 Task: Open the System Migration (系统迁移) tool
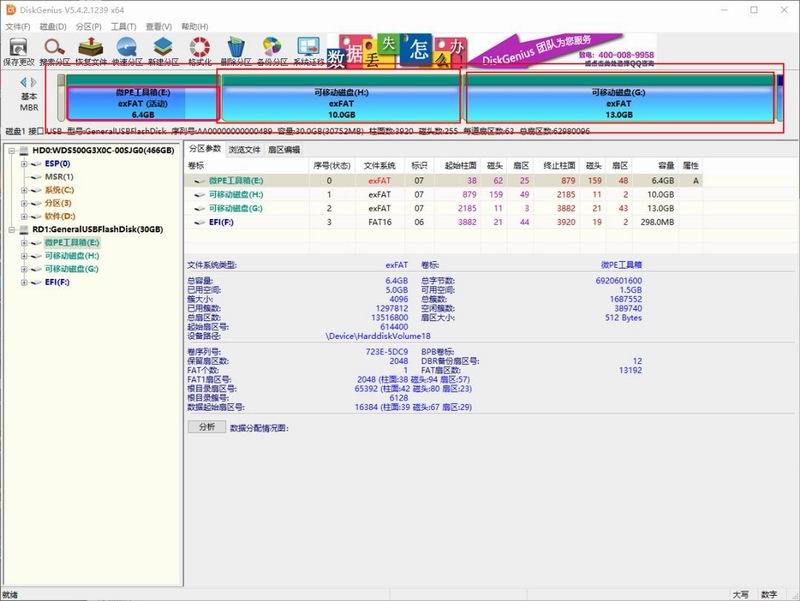309,51
